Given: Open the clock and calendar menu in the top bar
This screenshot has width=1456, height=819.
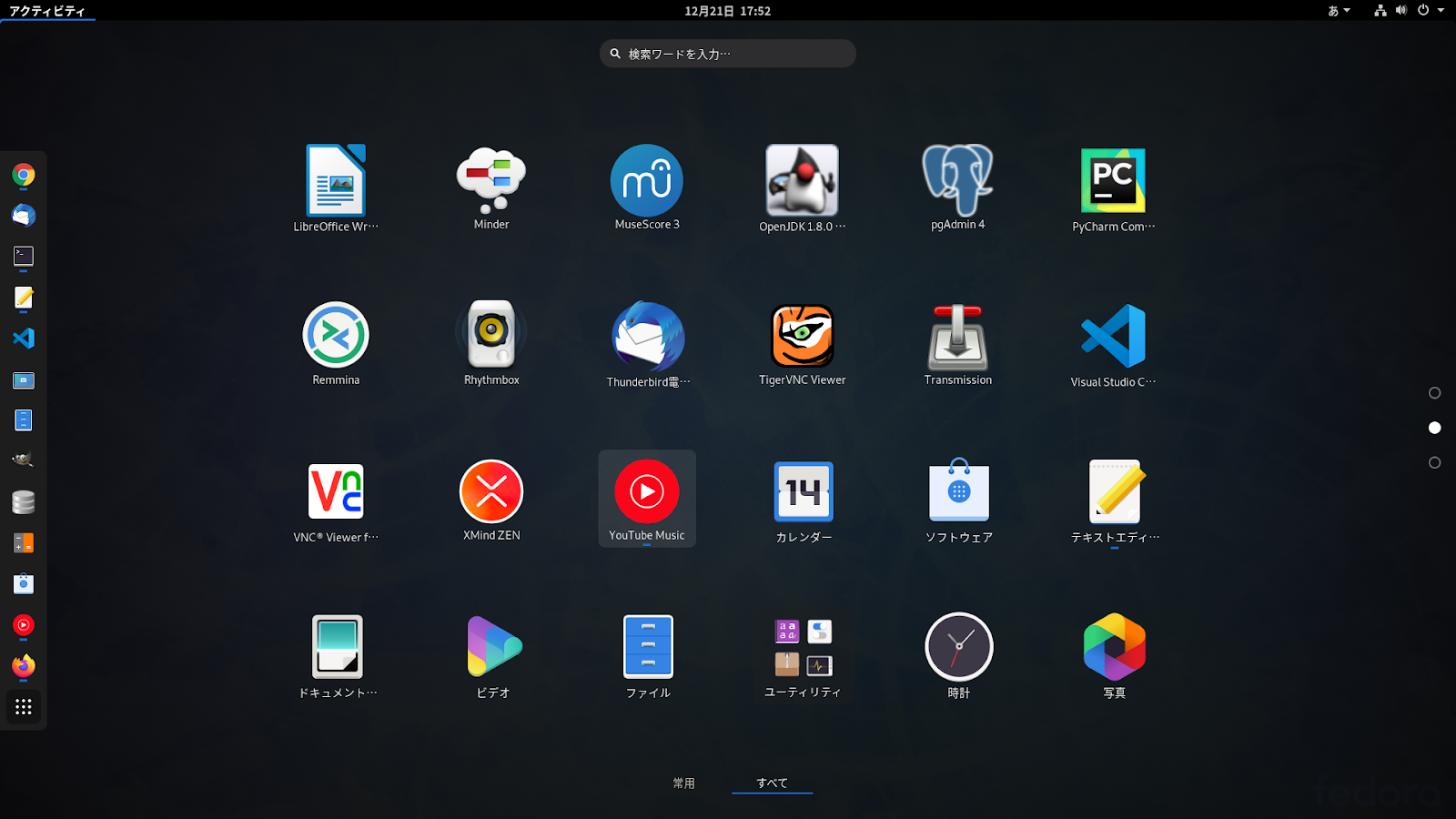Looking at the screenshot, I should tap(728, 11).
